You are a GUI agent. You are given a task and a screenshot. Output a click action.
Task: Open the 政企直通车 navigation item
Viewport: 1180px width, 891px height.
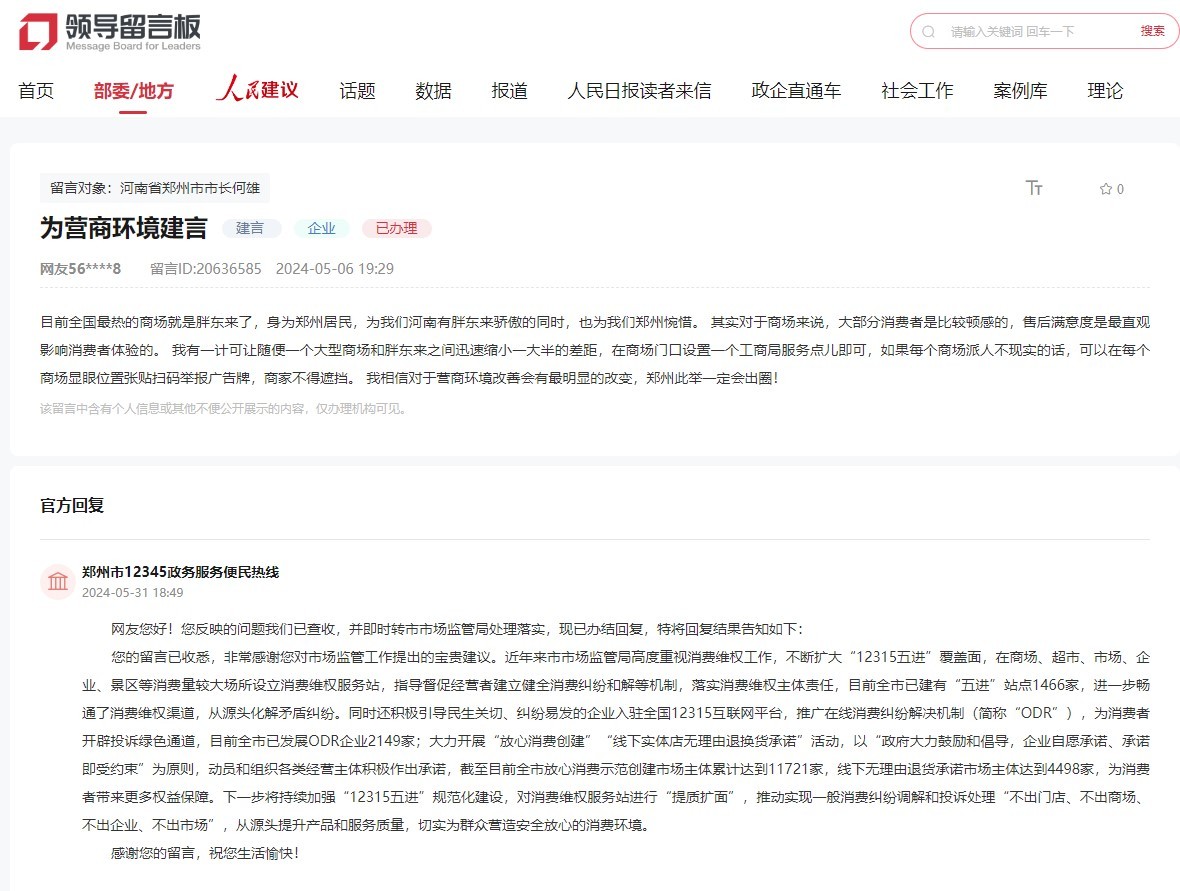tap(796, 91)
